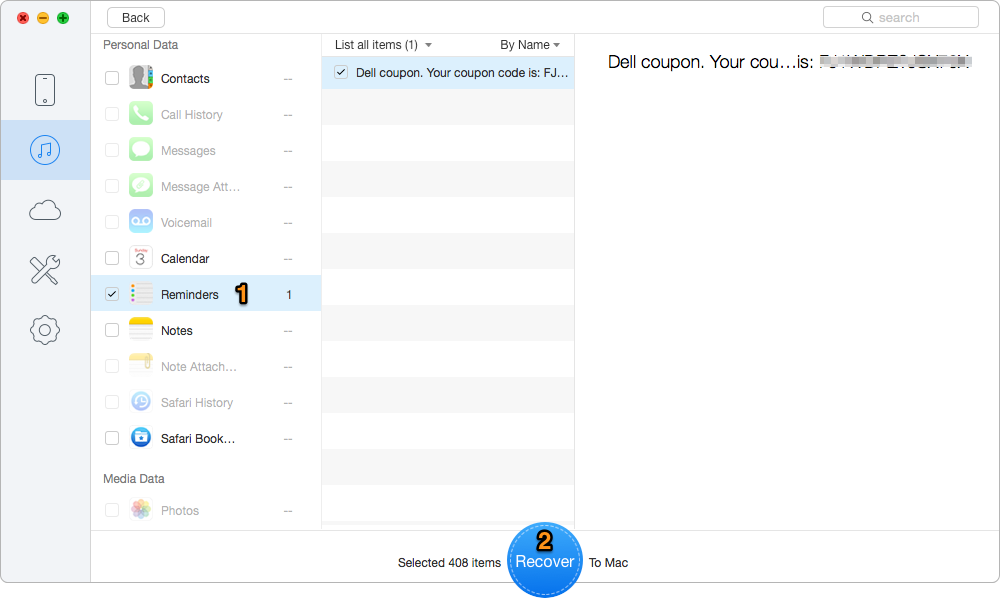Select the Notes category label
1000x608 pixels.
point(177,330)
